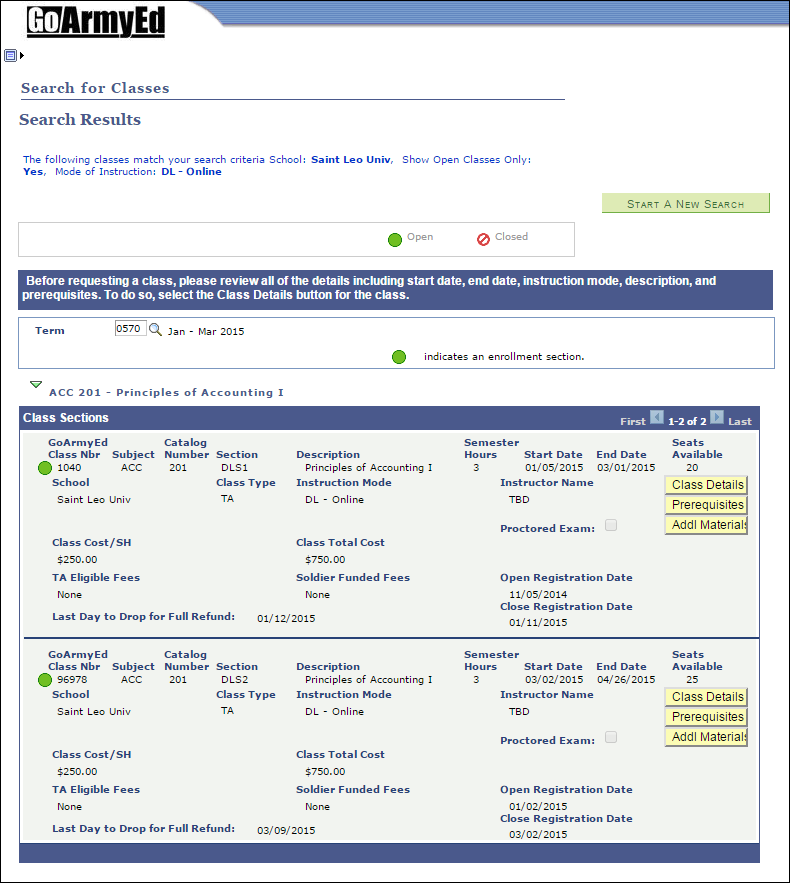Open Addl Materials for class 1040
The image size is (790, 883).
click(706, 525)
